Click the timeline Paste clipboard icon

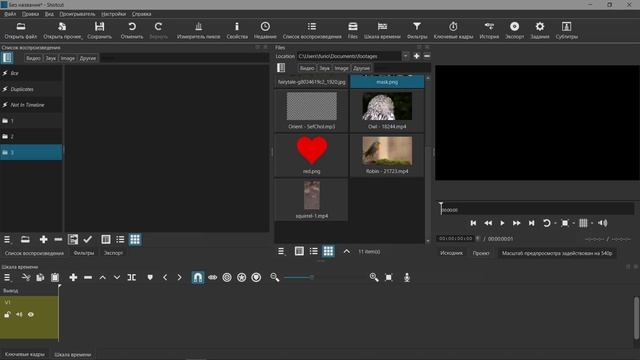pos(55,278)
